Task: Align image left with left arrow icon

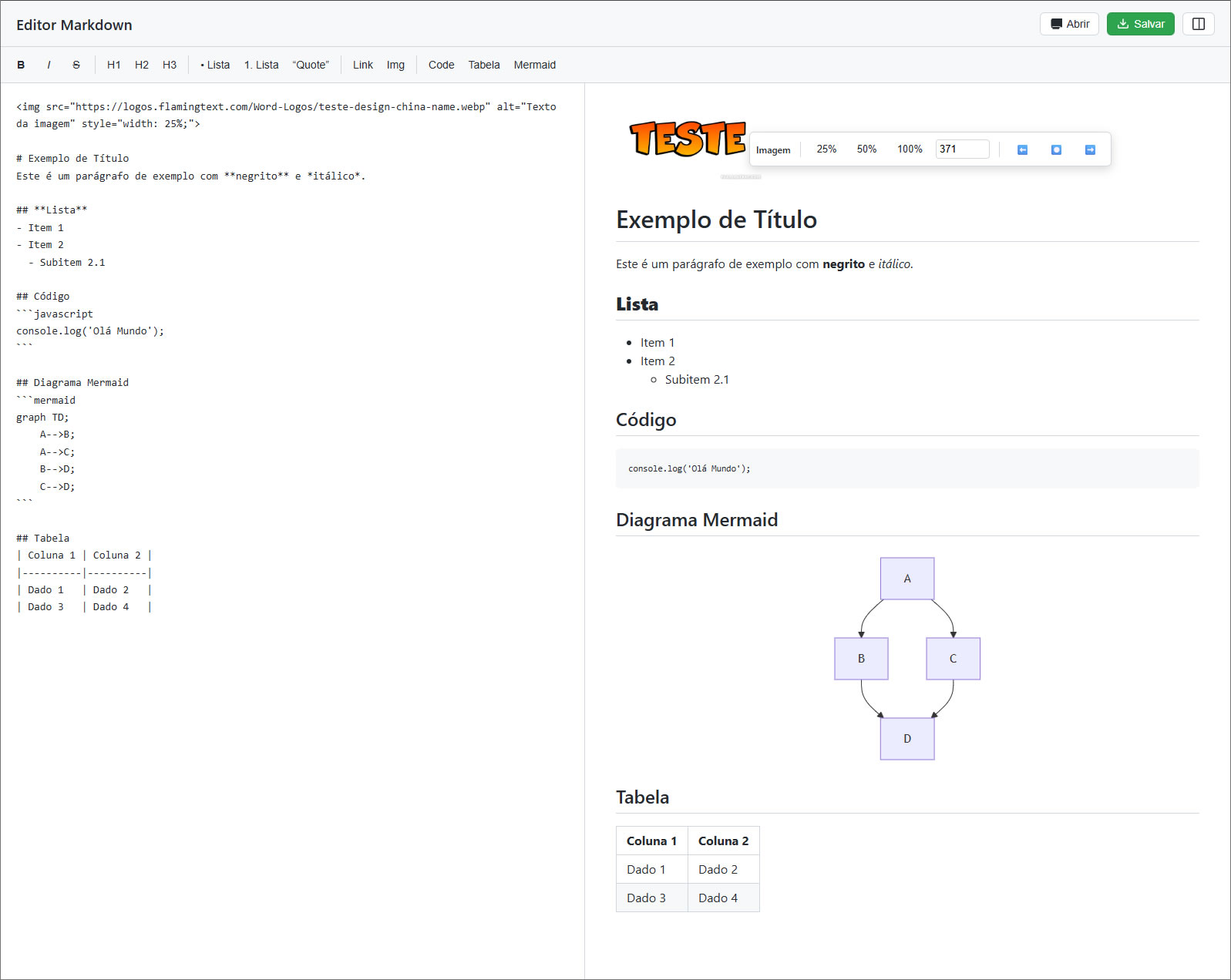Action: [x=1022, y=149]
